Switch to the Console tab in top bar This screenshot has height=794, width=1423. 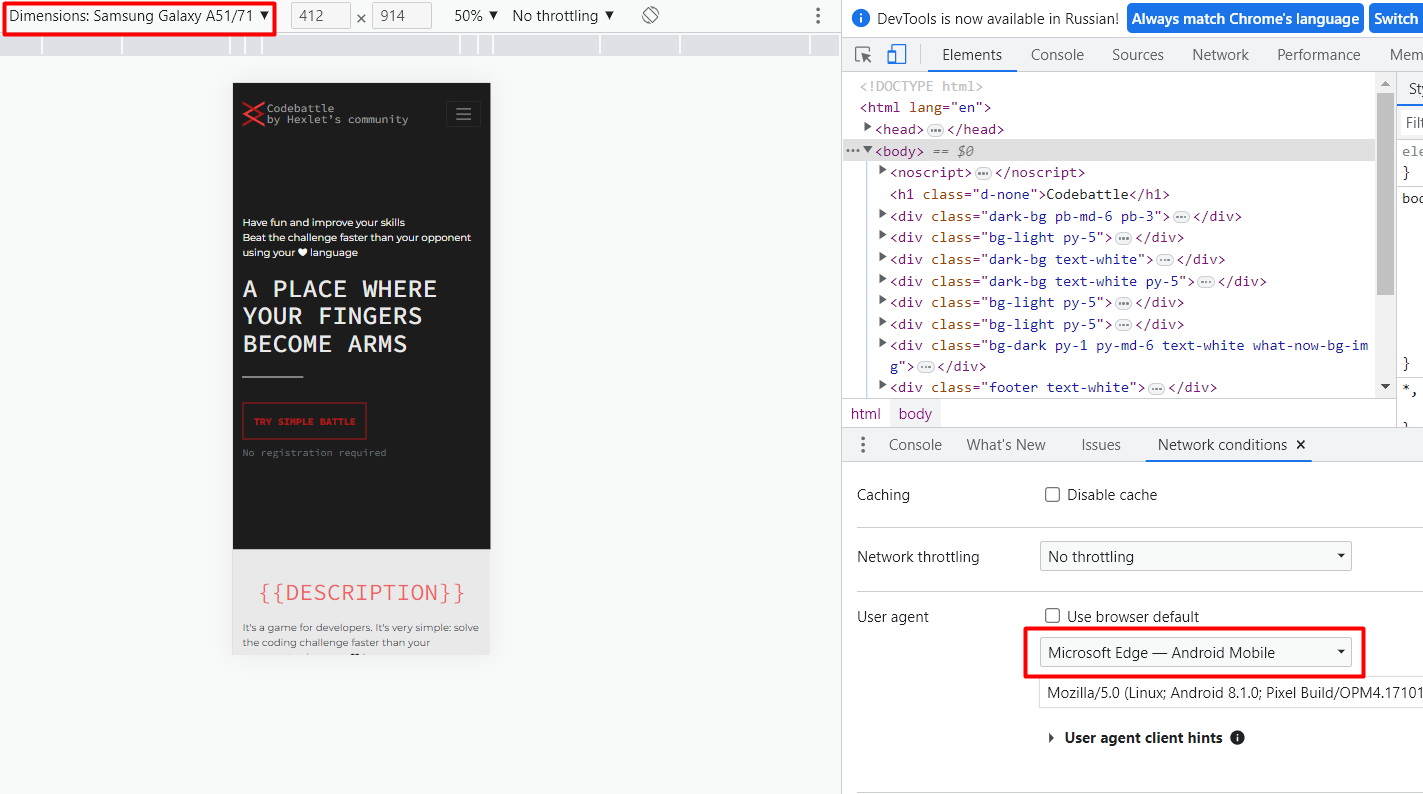click(x=1057, y=55)
